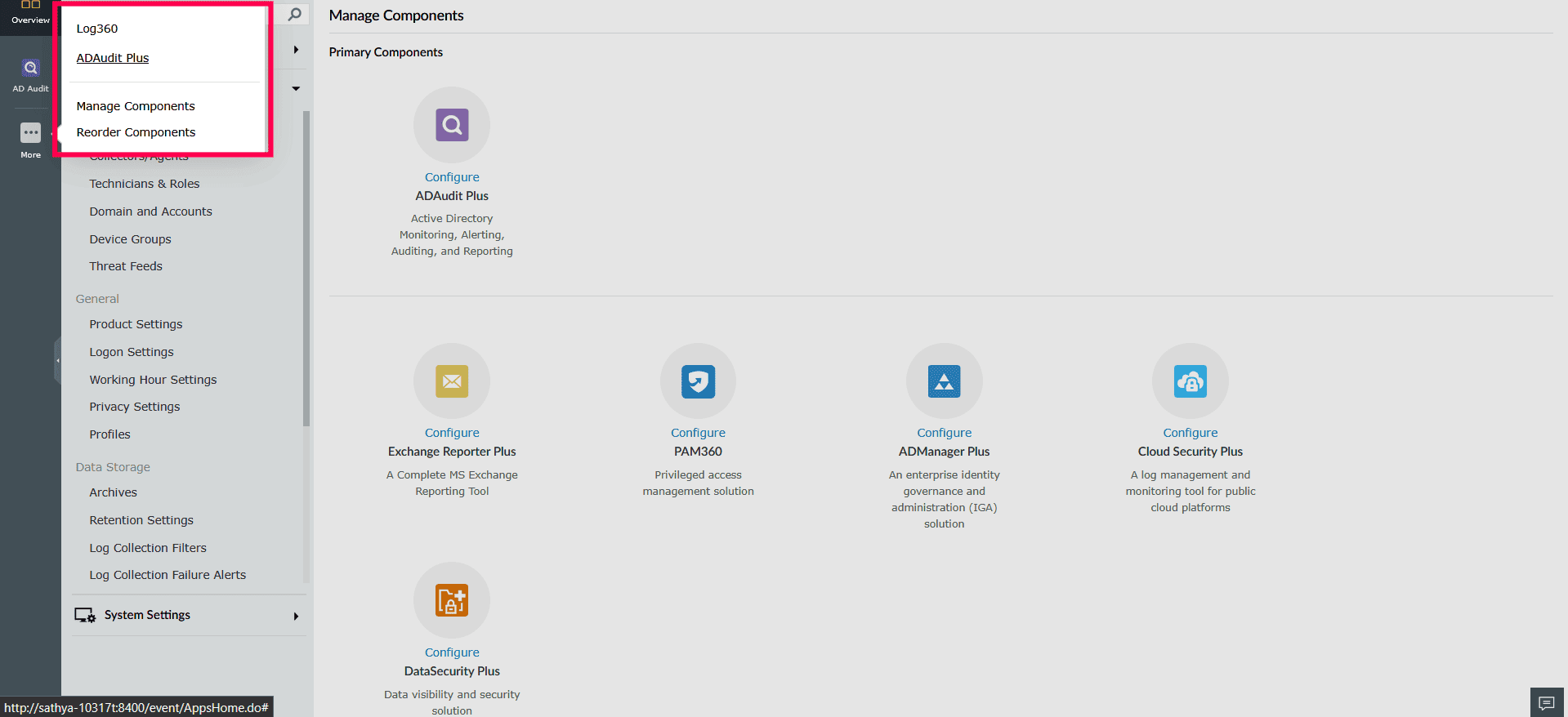Click the search magnifier icon
The width and height of the screenshot is (1568, 717).
pyautogui.click(x=294, y=14)
